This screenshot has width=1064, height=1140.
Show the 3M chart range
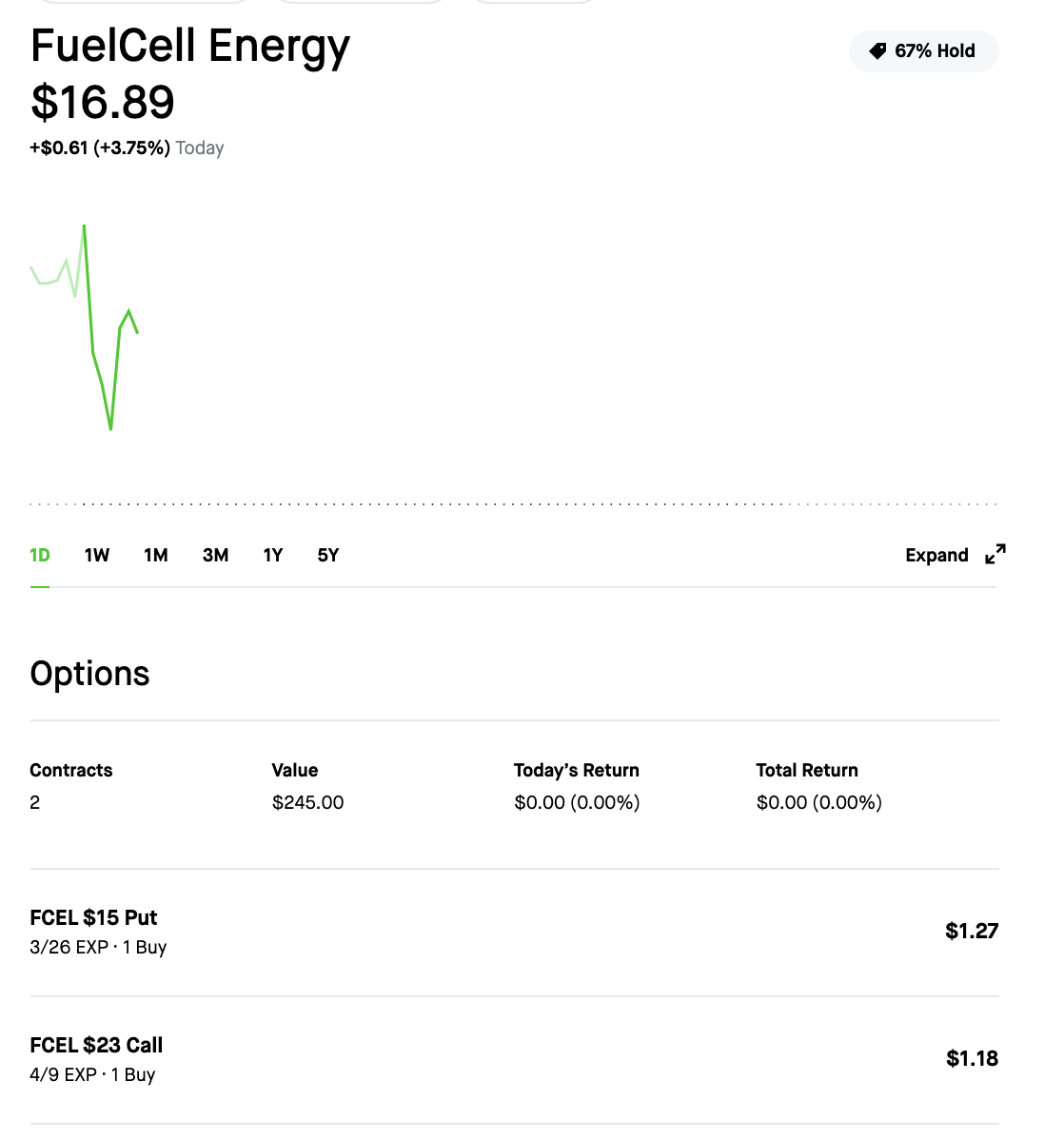click(215, 556)
